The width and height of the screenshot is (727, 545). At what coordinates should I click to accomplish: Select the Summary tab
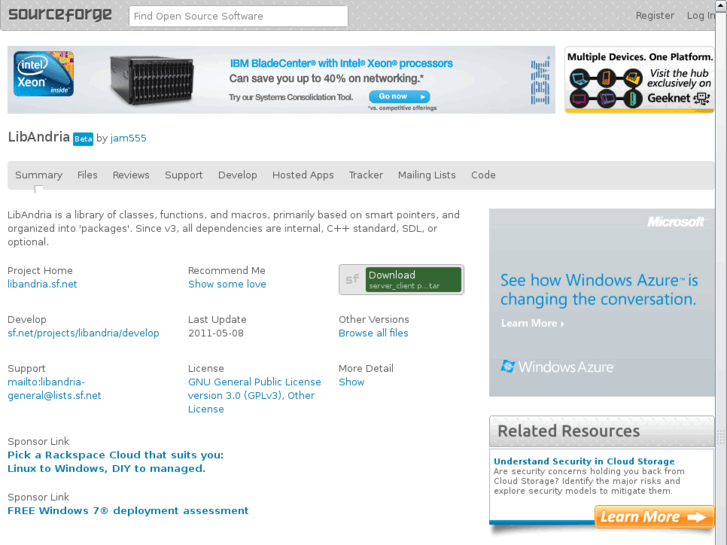[38, 175]
